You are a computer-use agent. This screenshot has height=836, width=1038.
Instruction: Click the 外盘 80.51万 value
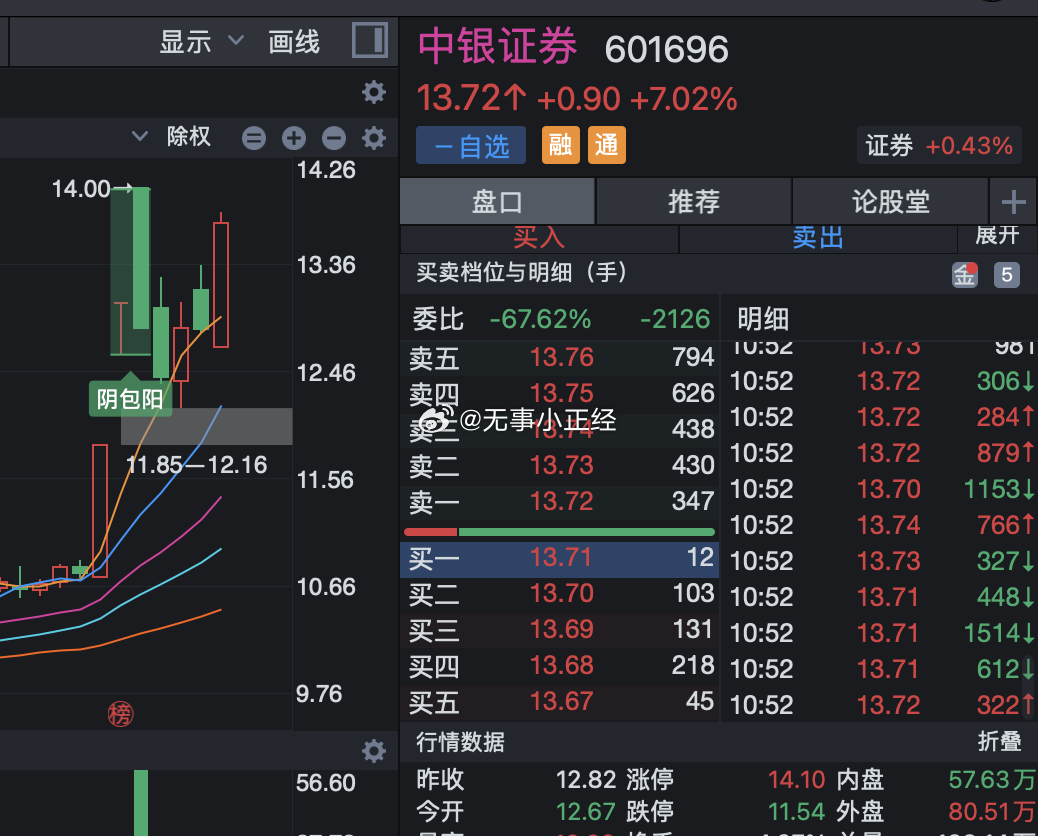992,812
